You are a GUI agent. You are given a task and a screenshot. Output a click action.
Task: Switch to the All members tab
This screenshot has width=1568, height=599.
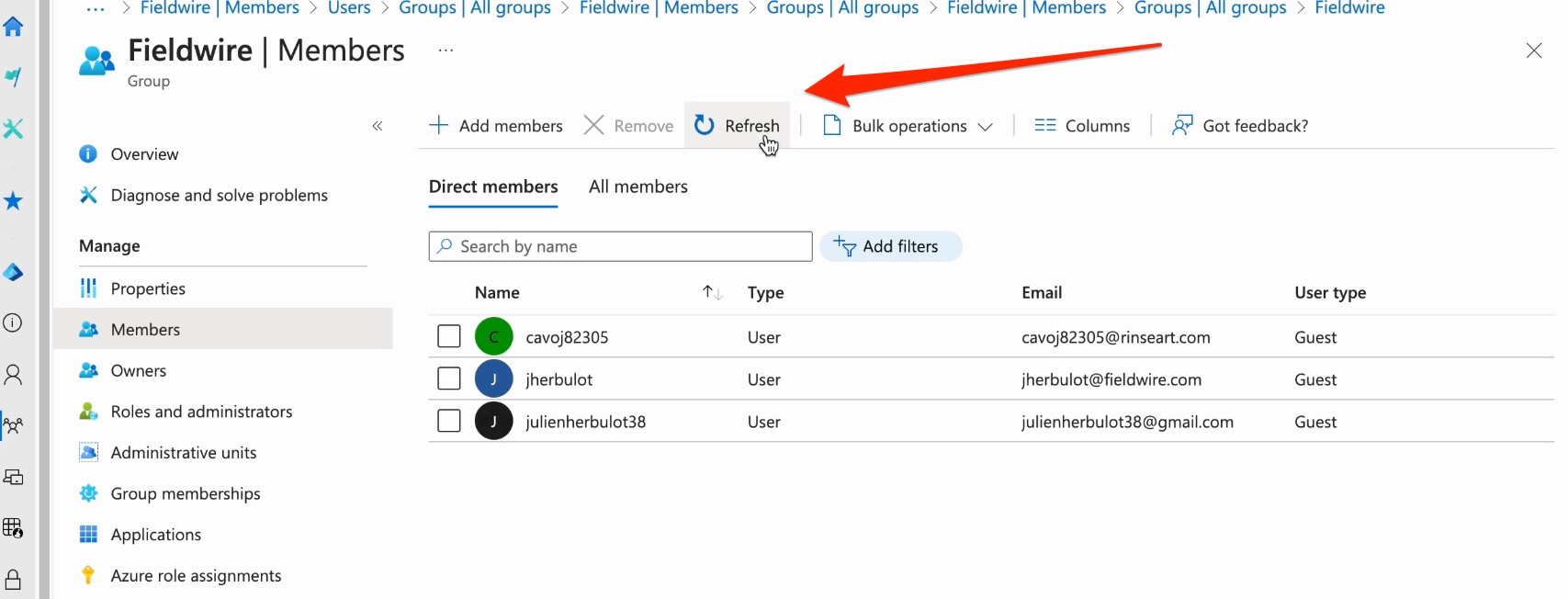tap(638, 186)
